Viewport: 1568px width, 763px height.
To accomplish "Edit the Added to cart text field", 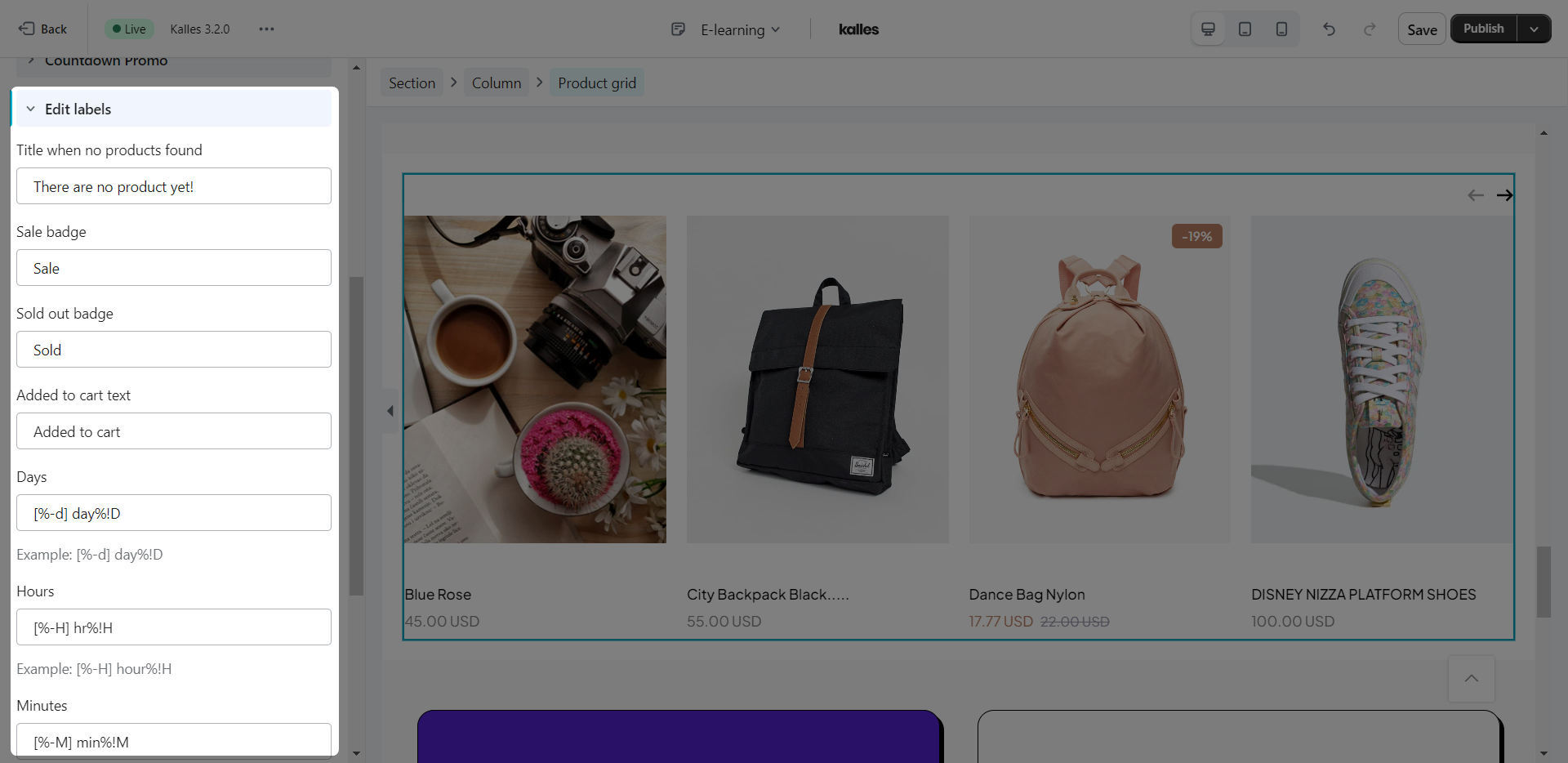I will point(174,431).
